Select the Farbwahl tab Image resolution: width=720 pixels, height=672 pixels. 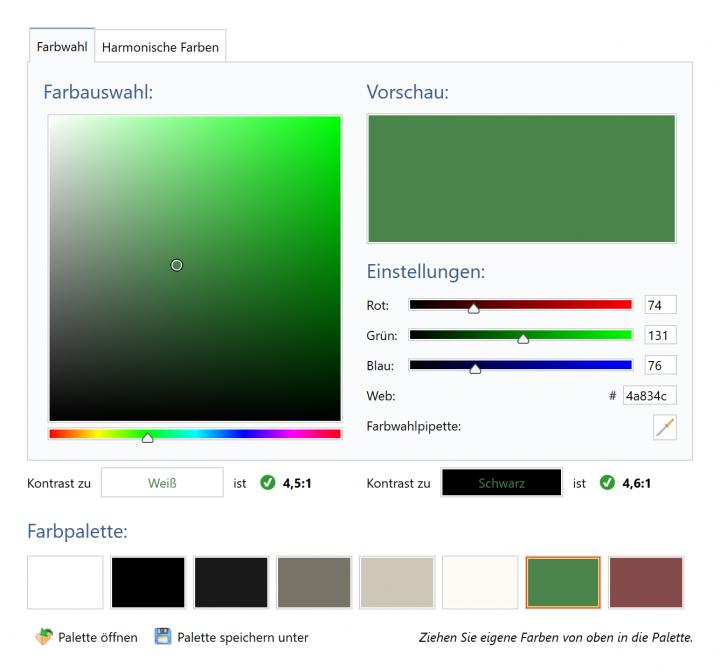pos(62,46)
